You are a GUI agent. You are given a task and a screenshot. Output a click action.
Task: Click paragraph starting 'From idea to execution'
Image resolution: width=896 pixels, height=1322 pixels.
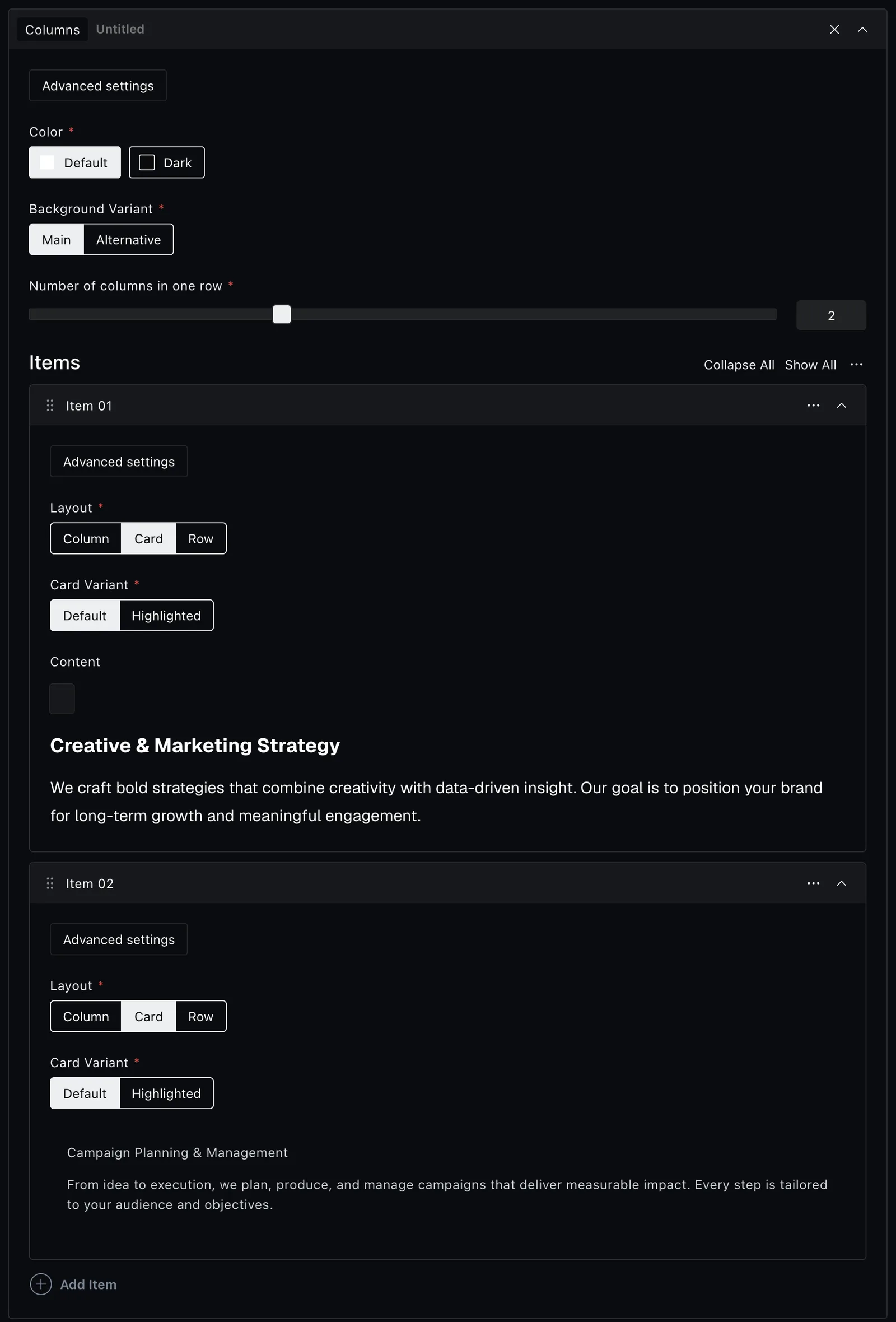447,1195
